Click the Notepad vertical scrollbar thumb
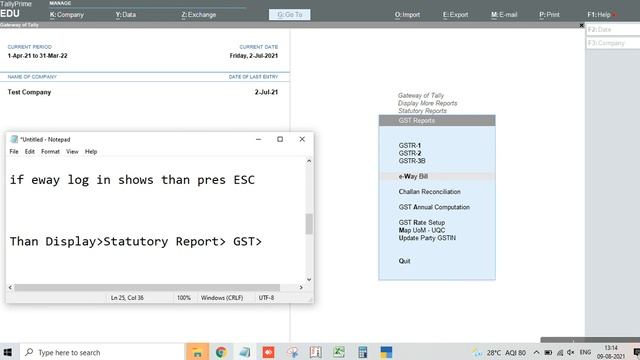640x360 pixels. (309, 224)
